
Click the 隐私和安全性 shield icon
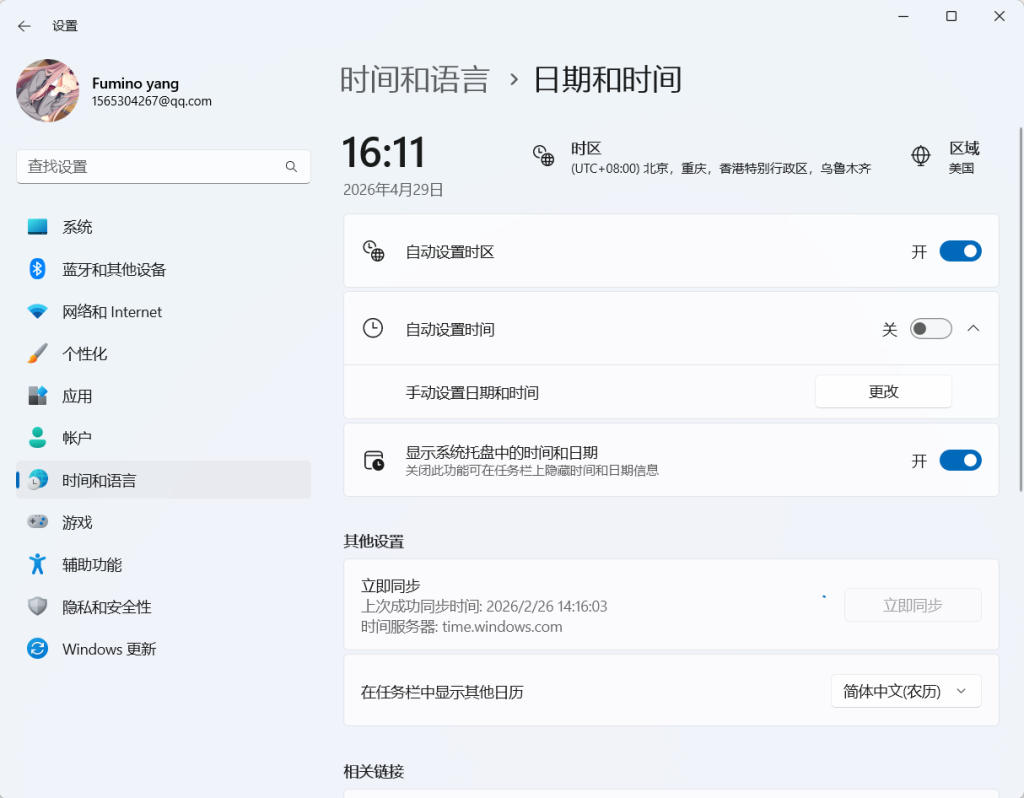[37, 606]
